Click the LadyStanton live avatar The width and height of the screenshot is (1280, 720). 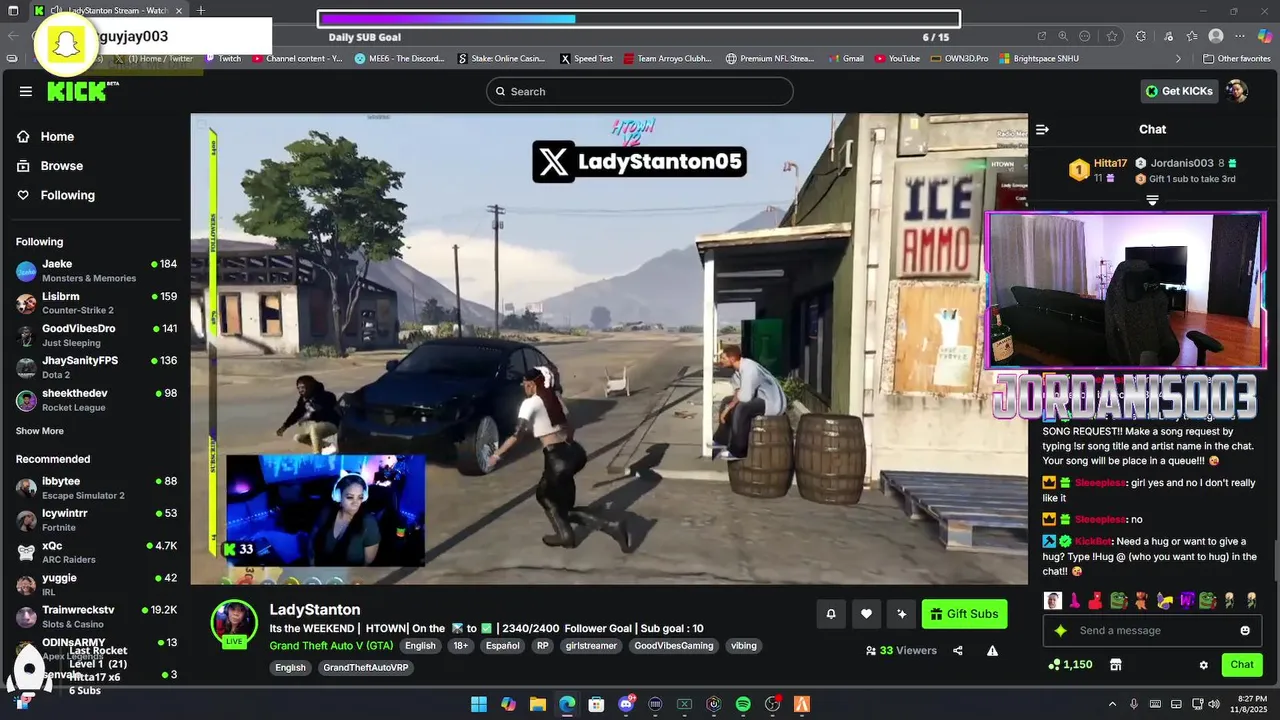(x=234, y=624)
